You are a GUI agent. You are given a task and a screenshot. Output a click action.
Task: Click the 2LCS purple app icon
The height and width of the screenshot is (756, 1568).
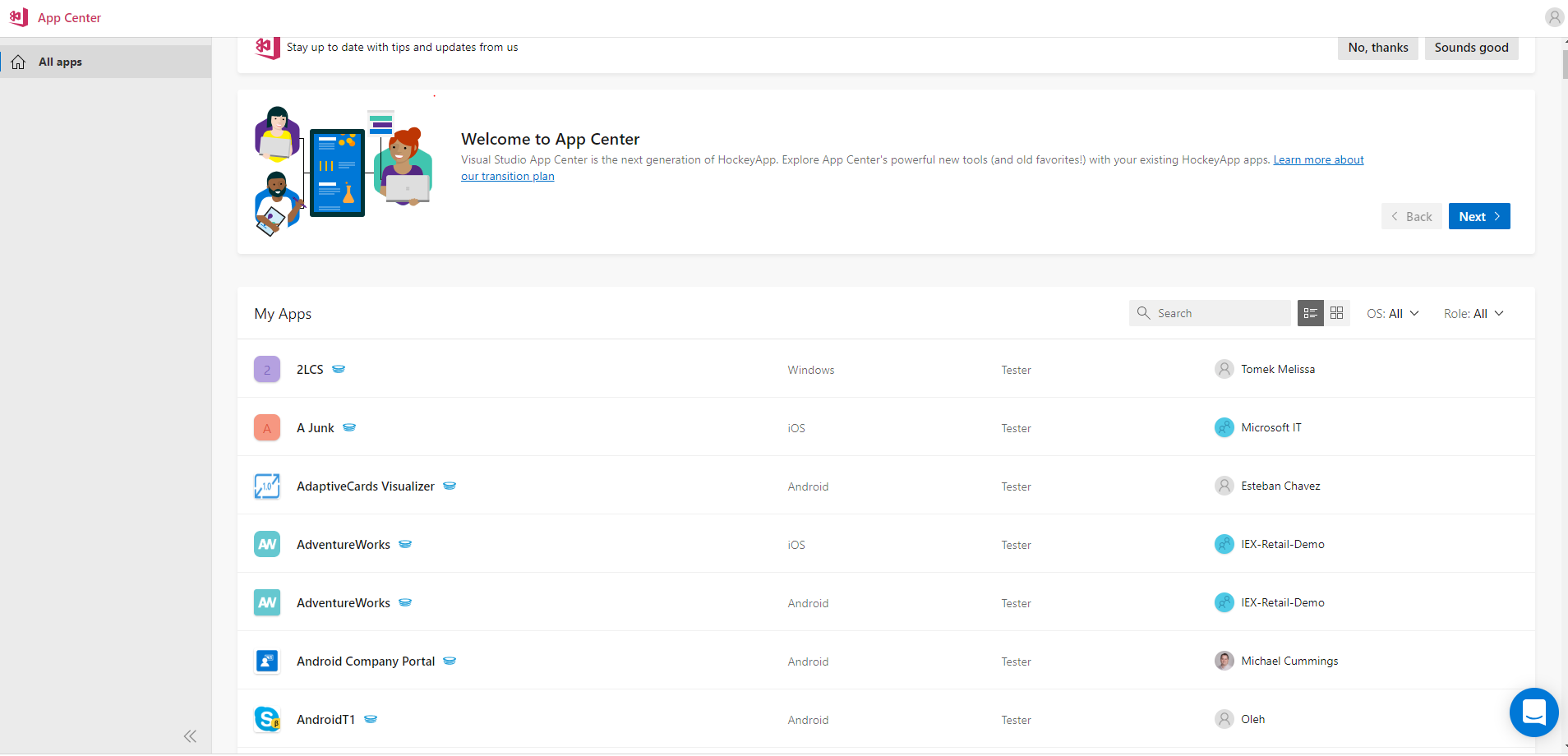pos(267,370)
